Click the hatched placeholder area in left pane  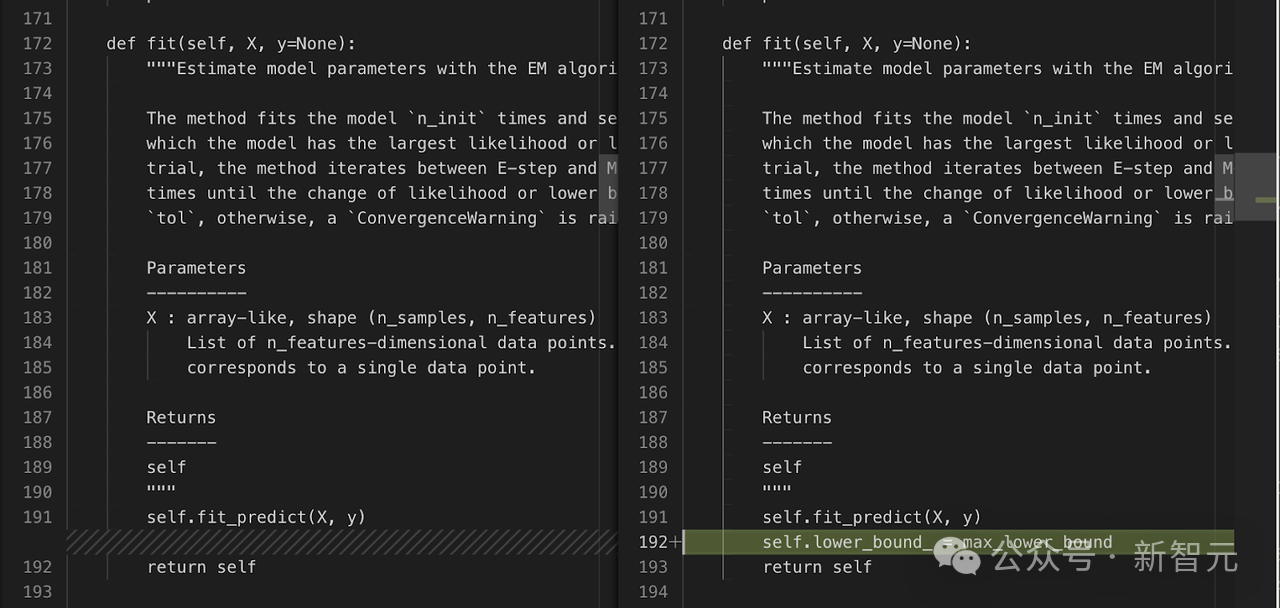pos(341,542)
